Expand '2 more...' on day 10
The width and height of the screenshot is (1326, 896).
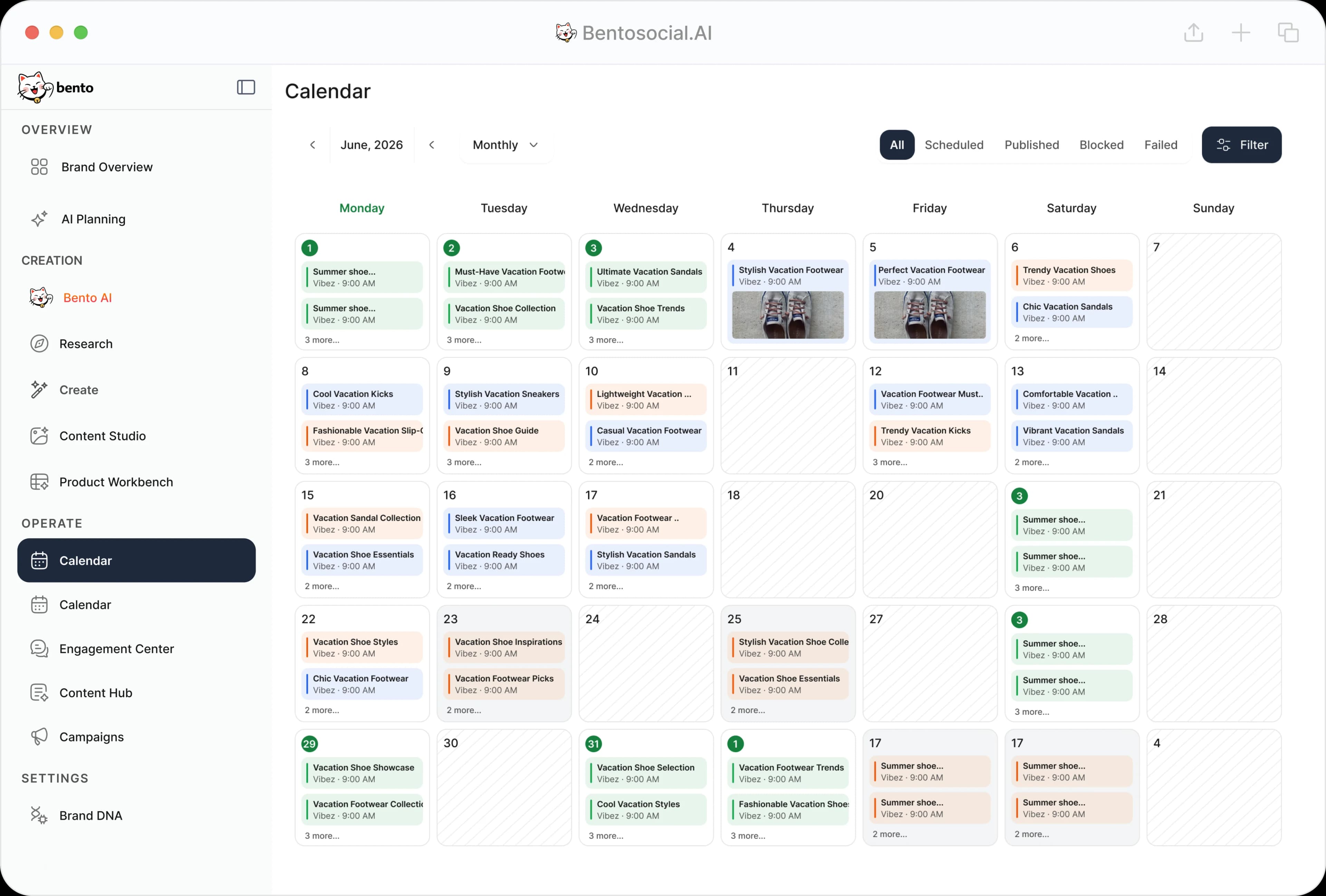606,462
